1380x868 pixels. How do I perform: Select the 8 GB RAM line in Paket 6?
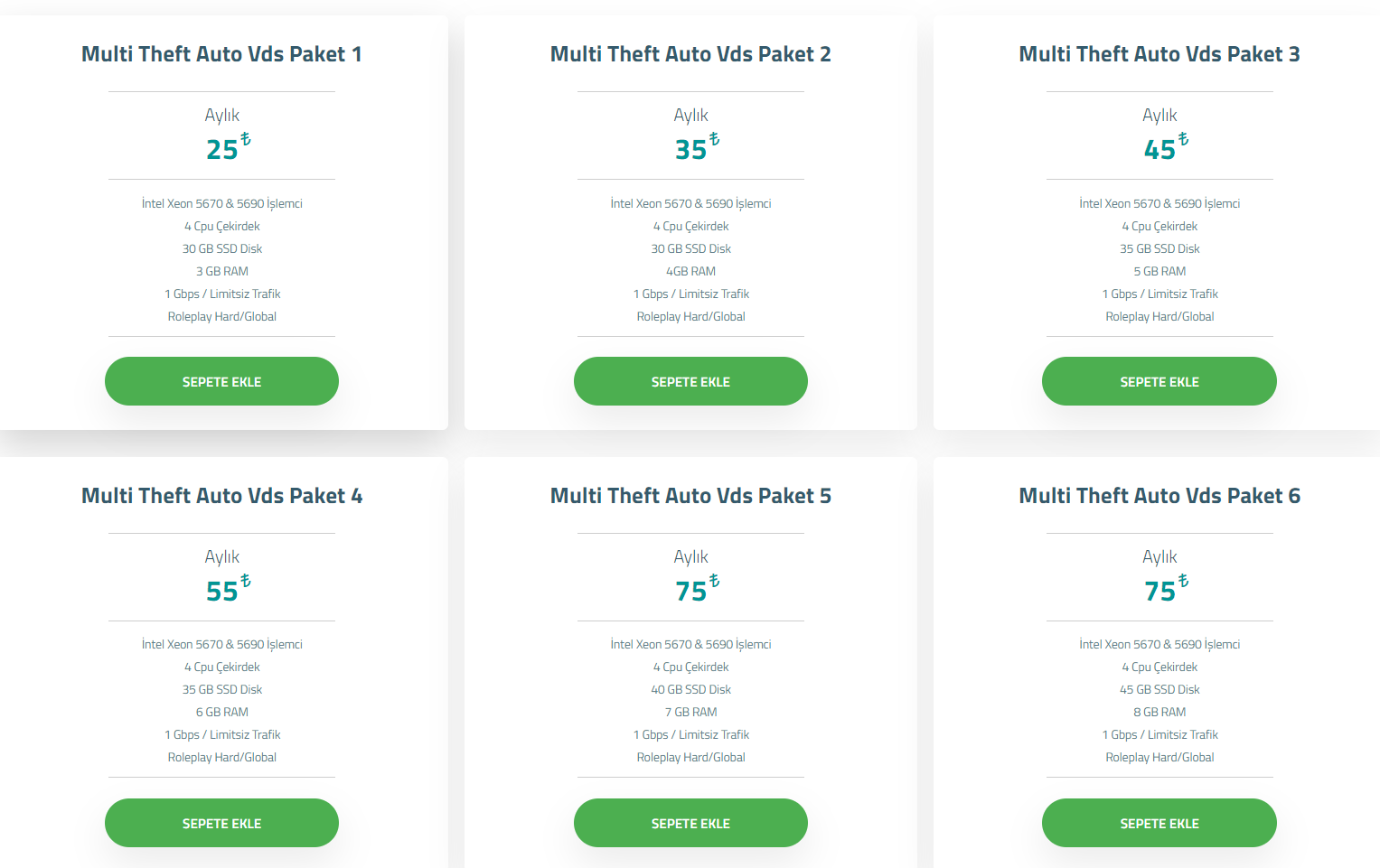[x=1159, y=712]
